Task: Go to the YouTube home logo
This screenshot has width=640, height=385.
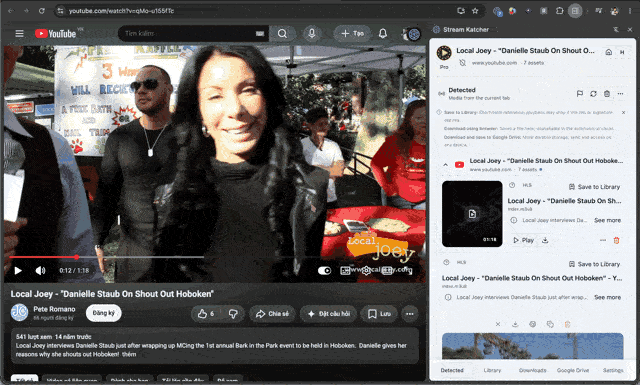Action: 56,33
